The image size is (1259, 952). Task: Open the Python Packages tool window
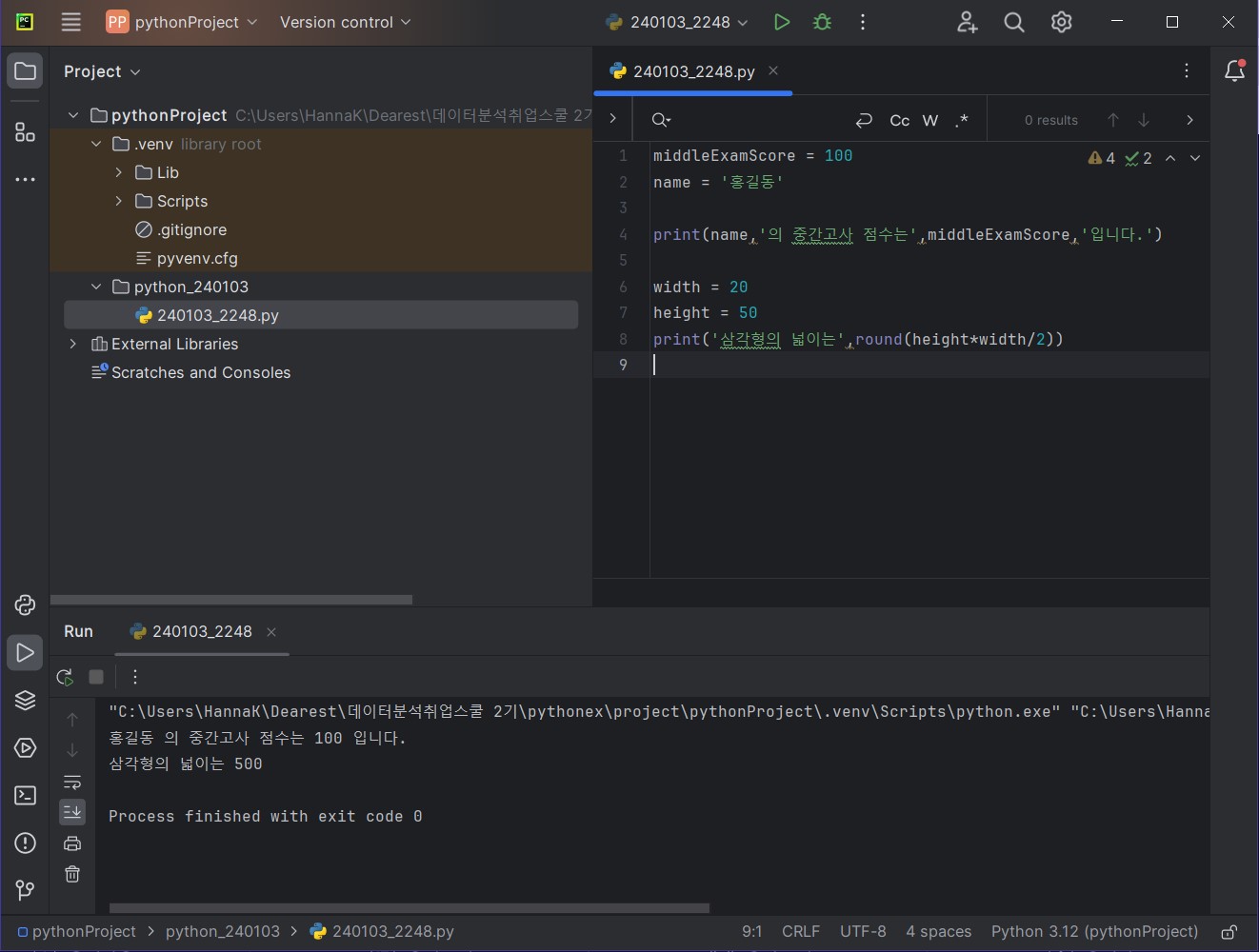[25, 700]
